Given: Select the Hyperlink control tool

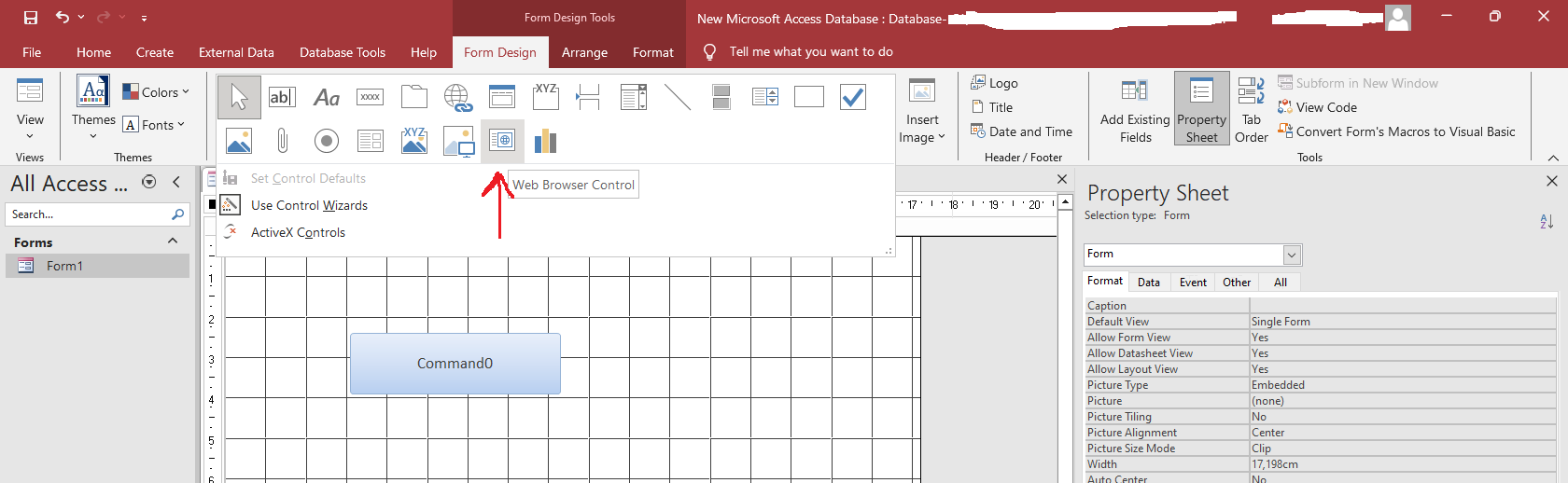Looking at the screenshot, I should tap(458, 97).
